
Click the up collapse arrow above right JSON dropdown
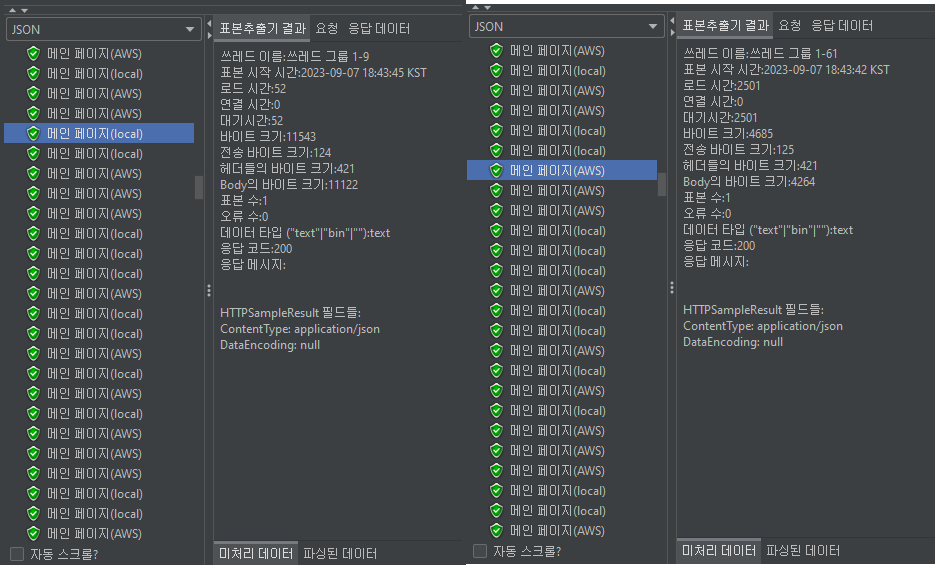tap(476, 7)
